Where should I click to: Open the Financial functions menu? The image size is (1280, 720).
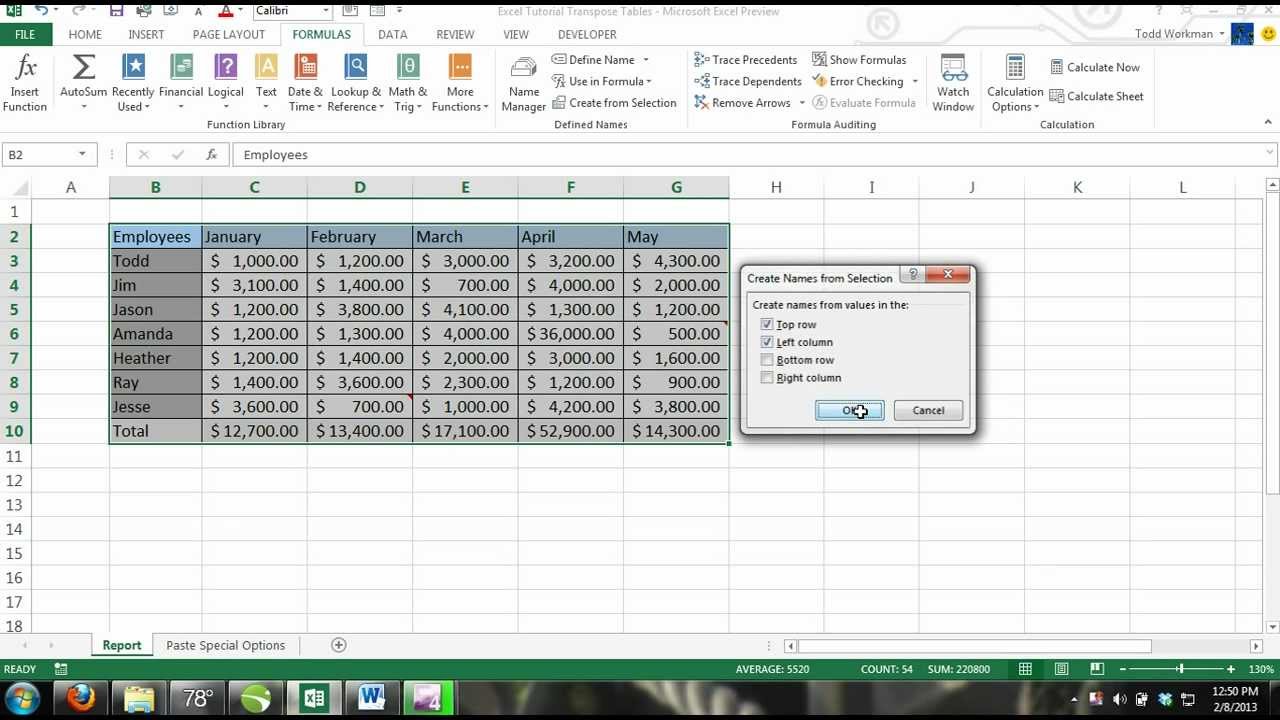pos(181,83)
